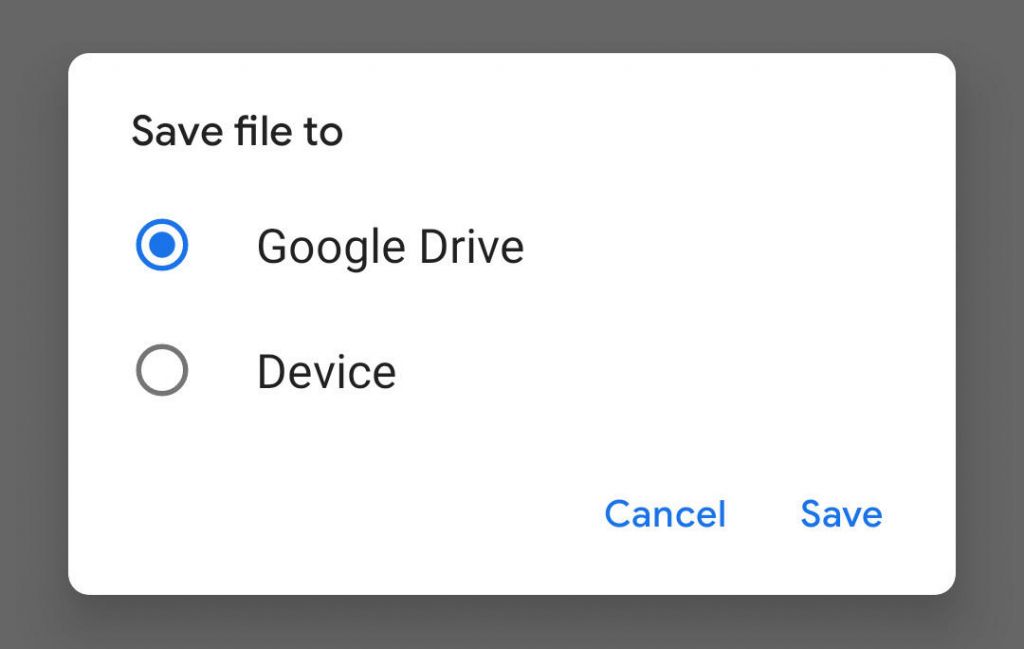
Task: Tap the empty gray radio circle
Action: pyautogui.click(x=162, y=371)
